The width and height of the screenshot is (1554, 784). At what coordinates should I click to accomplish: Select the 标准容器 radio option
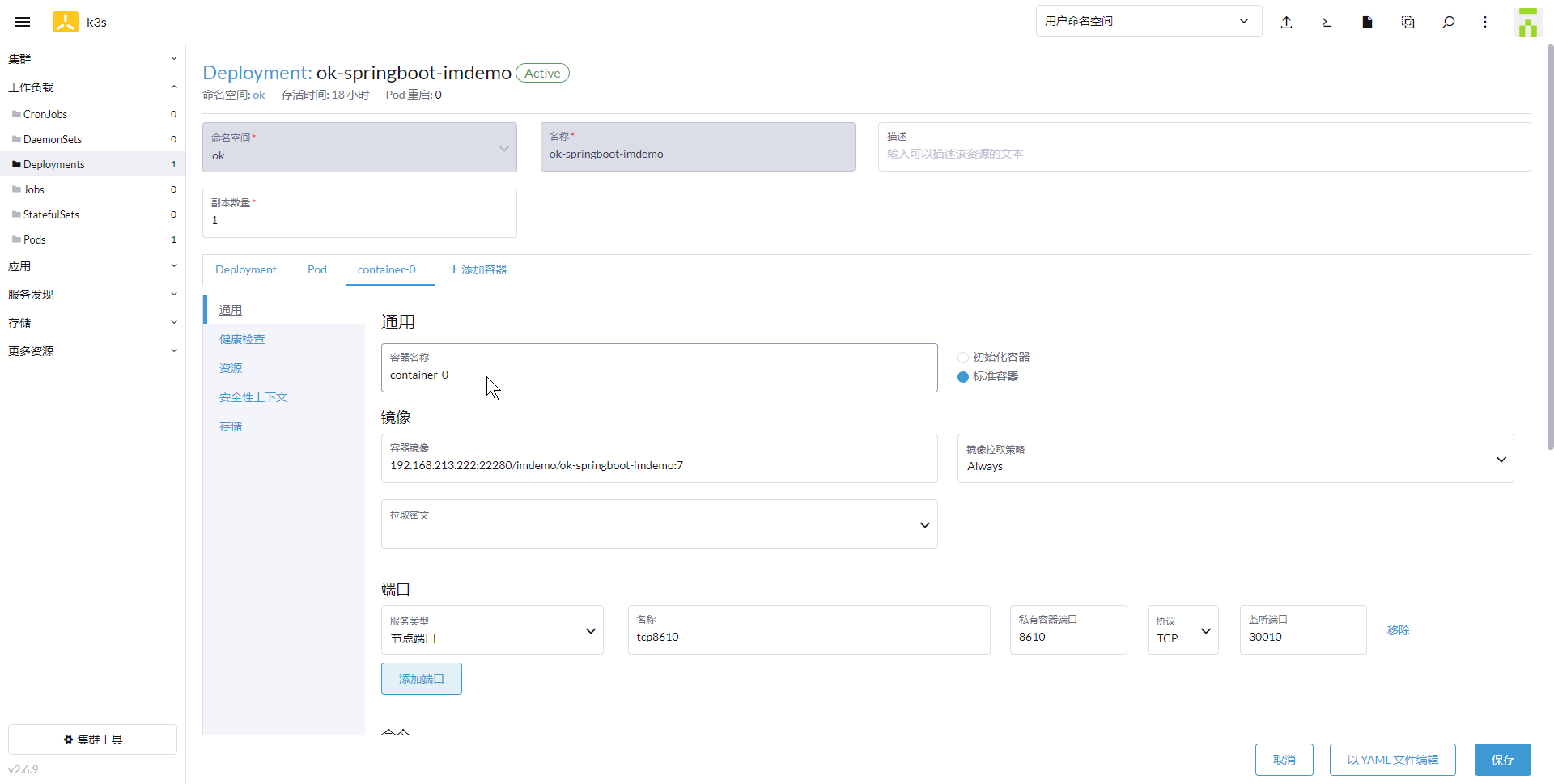(963, 376)
